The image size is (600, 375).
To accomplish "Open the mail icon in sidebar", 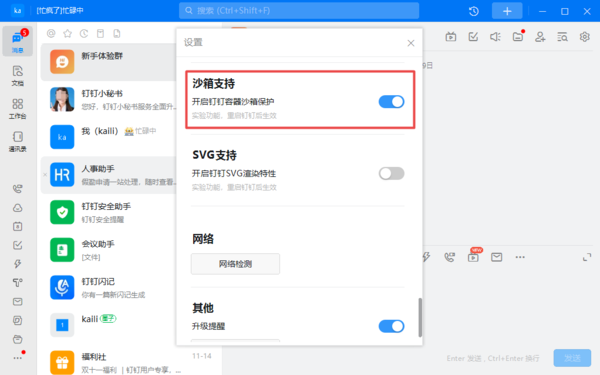I will click(18, 302).
